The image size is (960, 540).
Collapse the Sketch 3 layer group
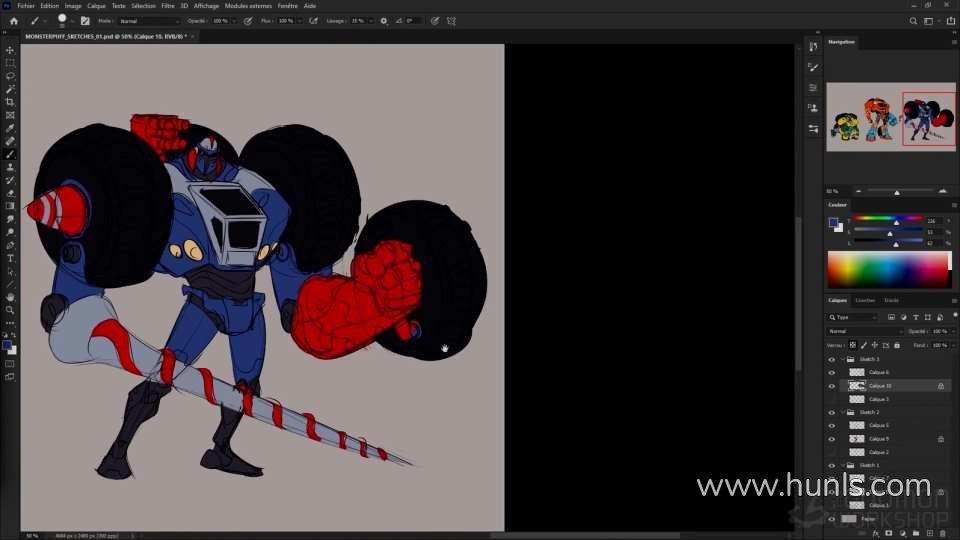(842, 359)
